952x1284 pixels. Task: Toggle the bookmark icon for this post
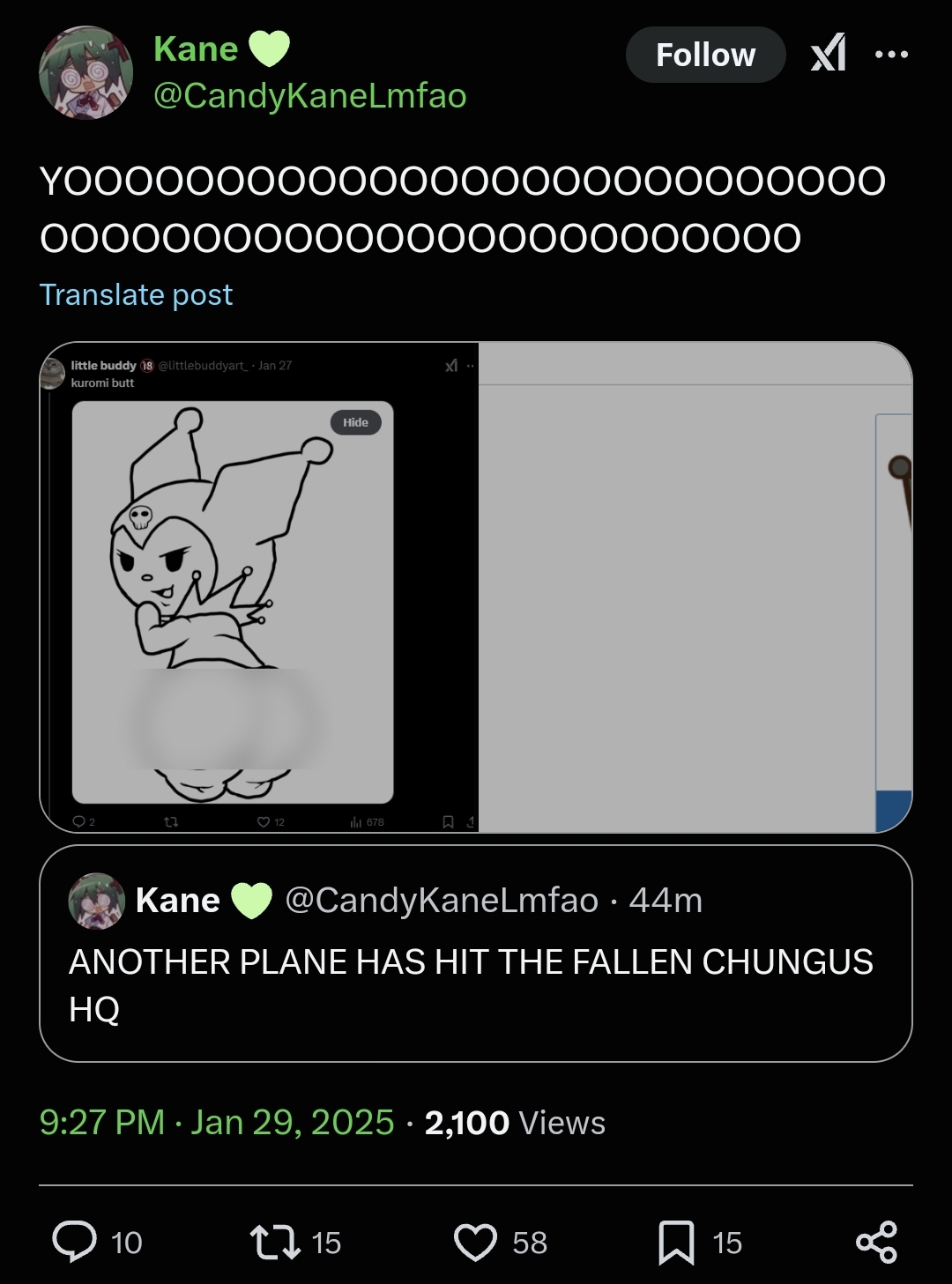tap(676, 1242)
